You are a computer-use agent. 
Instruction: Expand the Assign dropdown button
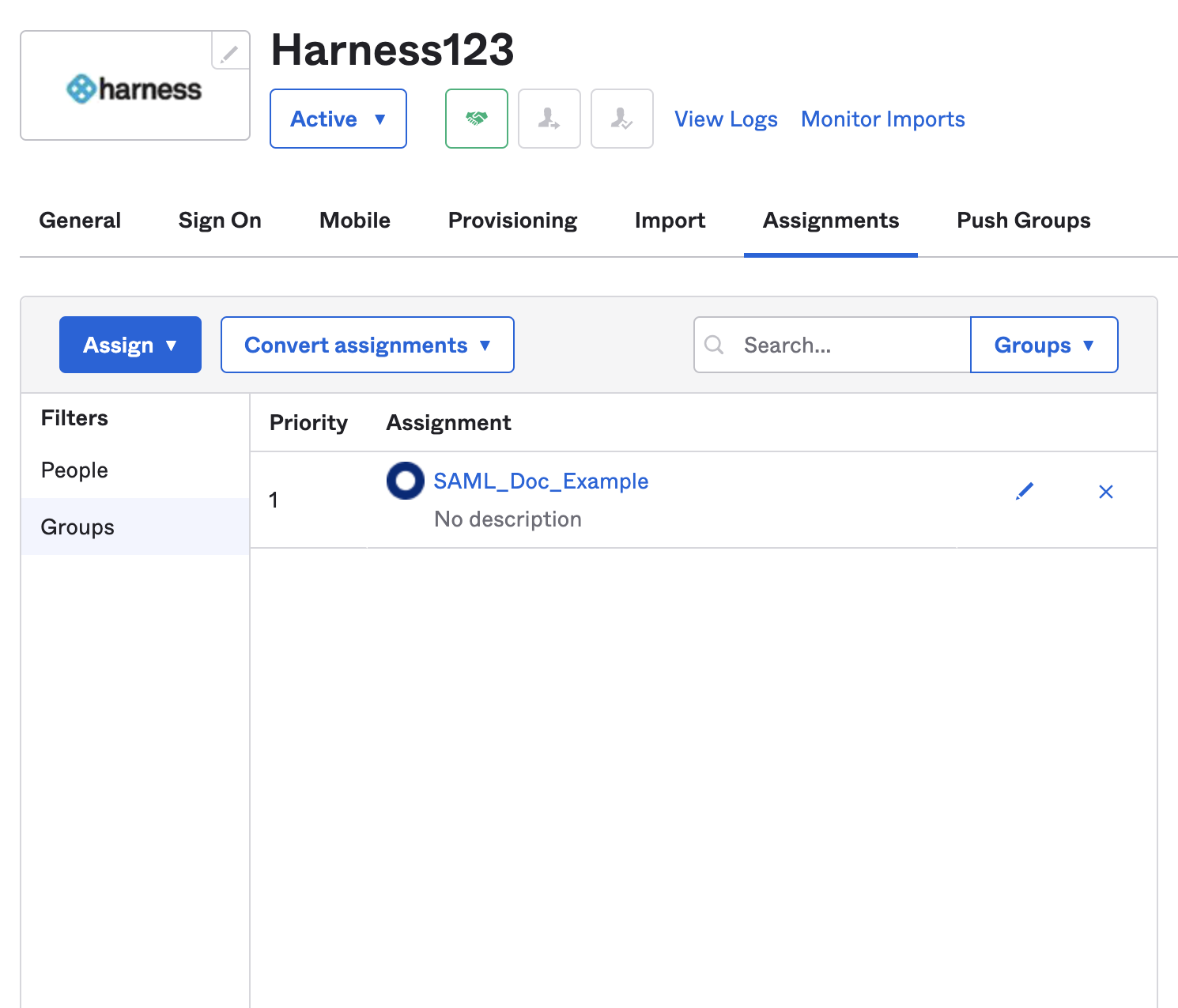tap(130, 345)
